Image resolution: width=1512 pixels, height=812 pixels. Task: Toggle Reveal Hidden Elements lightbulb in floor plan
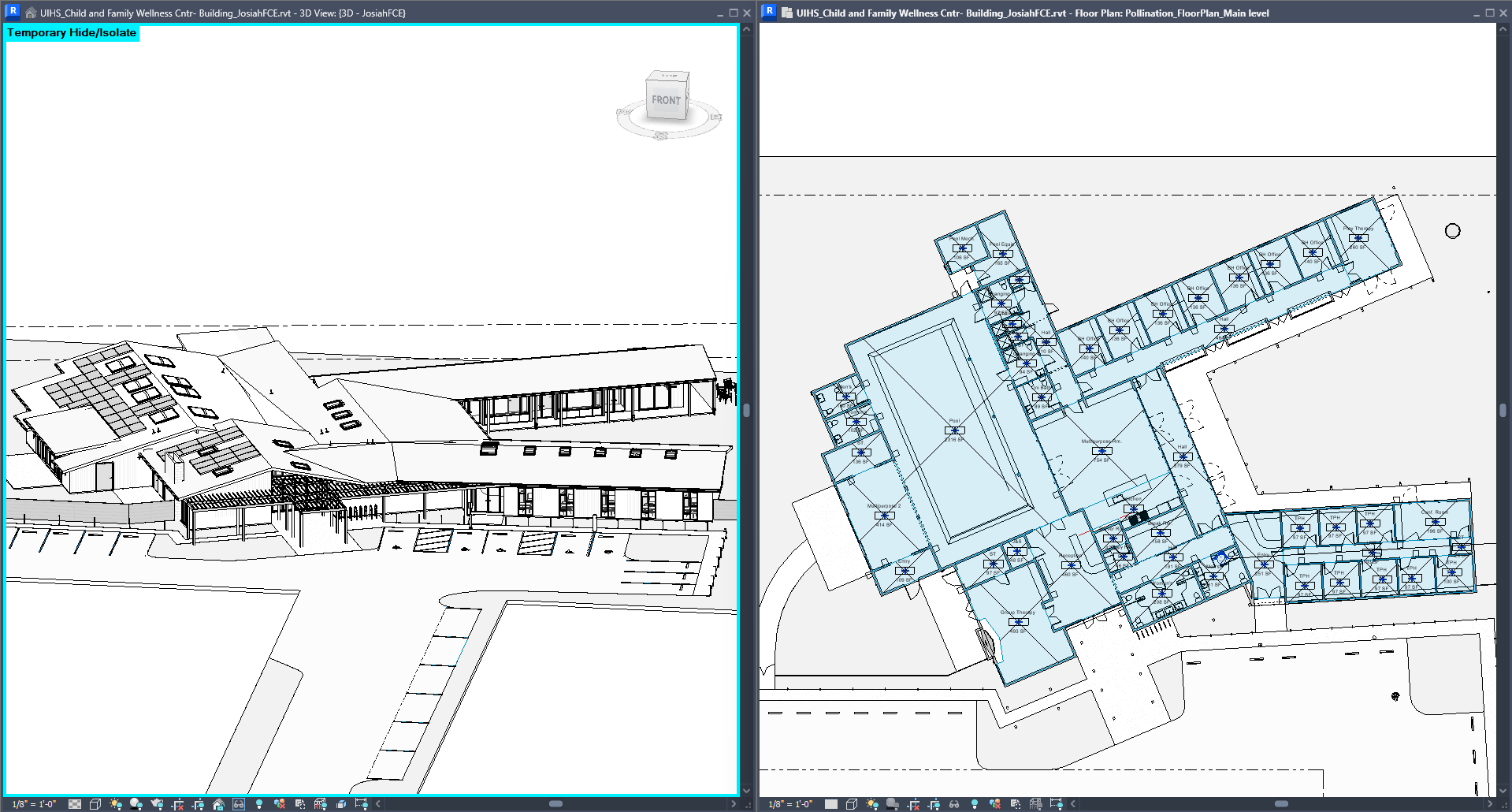click(975, 804)
